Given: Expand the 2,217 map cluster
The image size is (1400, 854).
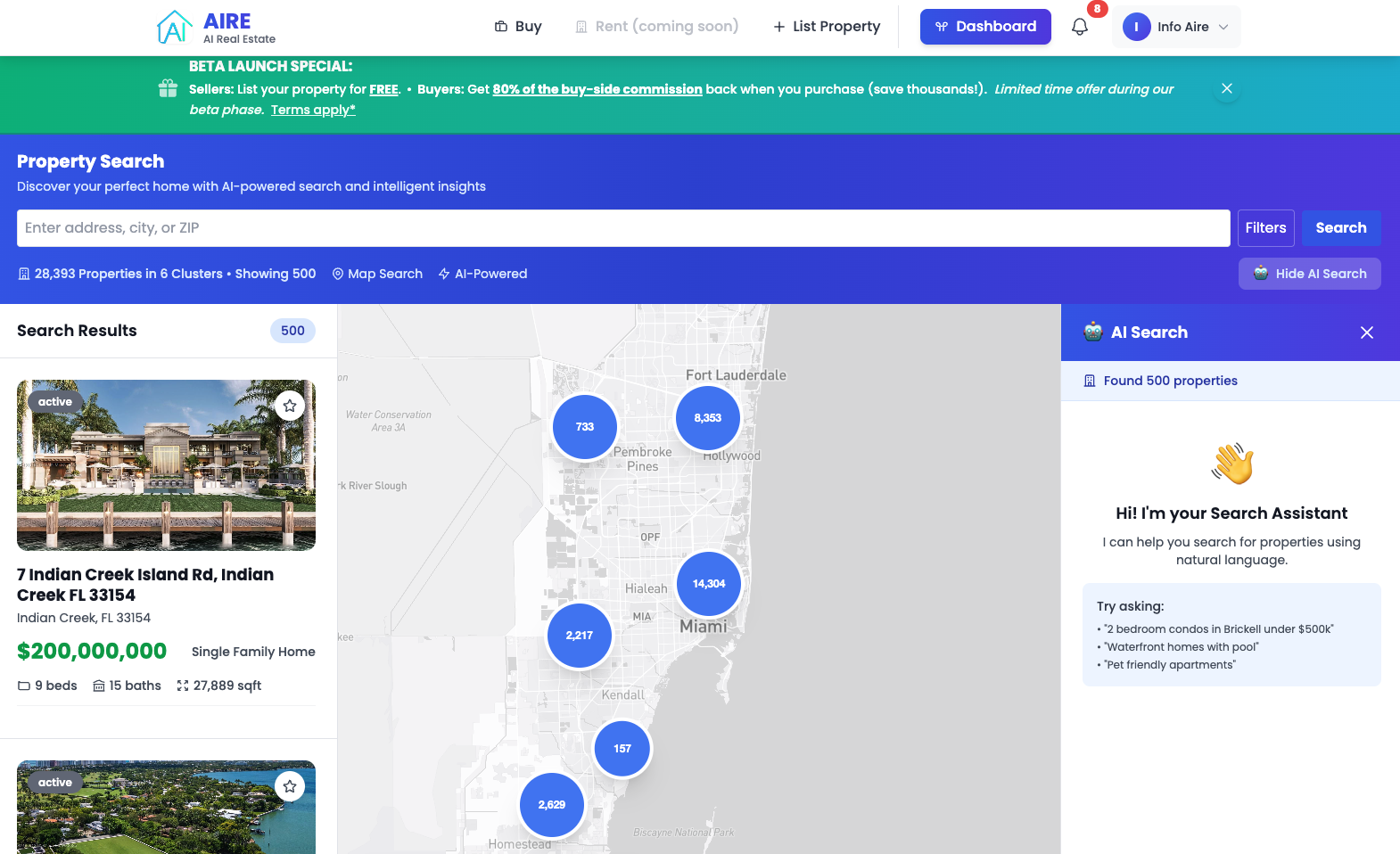Looking at the screenshot, I should [580, 636].
